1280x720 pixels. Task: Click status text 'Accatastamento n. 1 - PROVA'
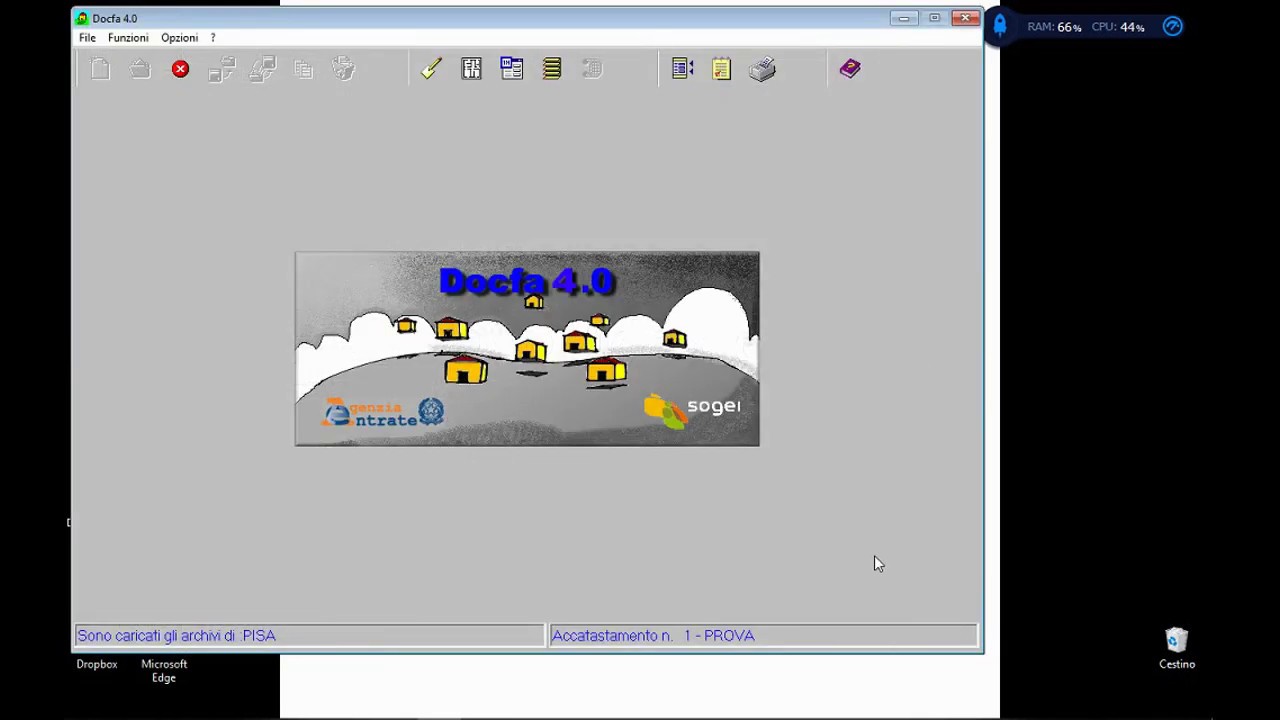653,636
